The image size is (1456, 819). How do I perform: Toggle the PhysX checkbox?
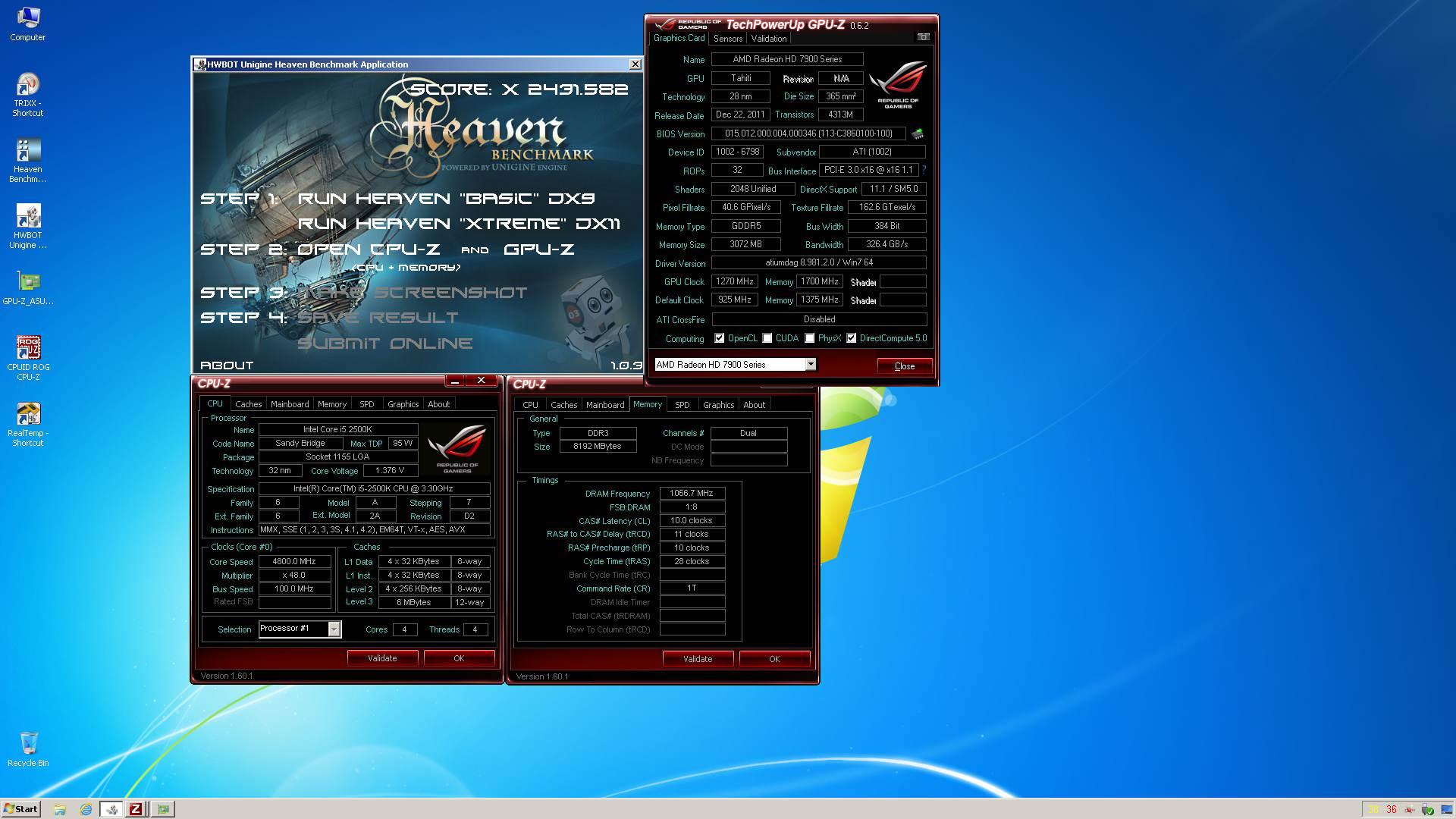click(810, 338)
